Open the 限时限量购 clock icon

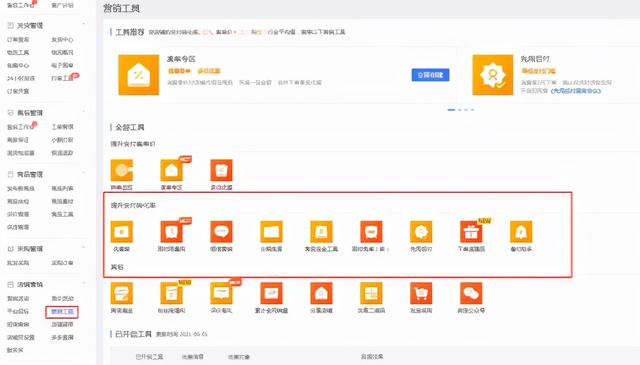[171, 232]
